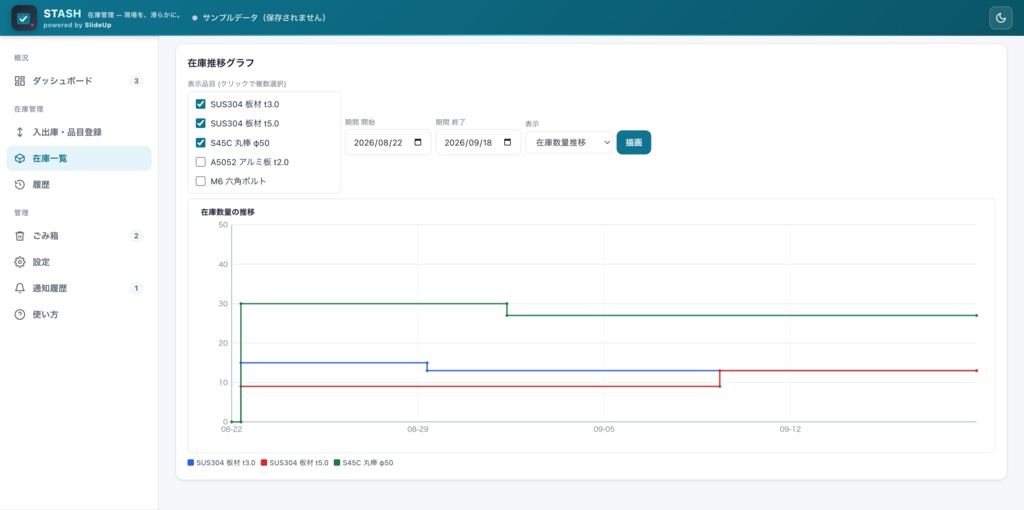Open 入出庫・品目登録 menu item
The width and height of the screenshot is (1024, 510).
79,132
